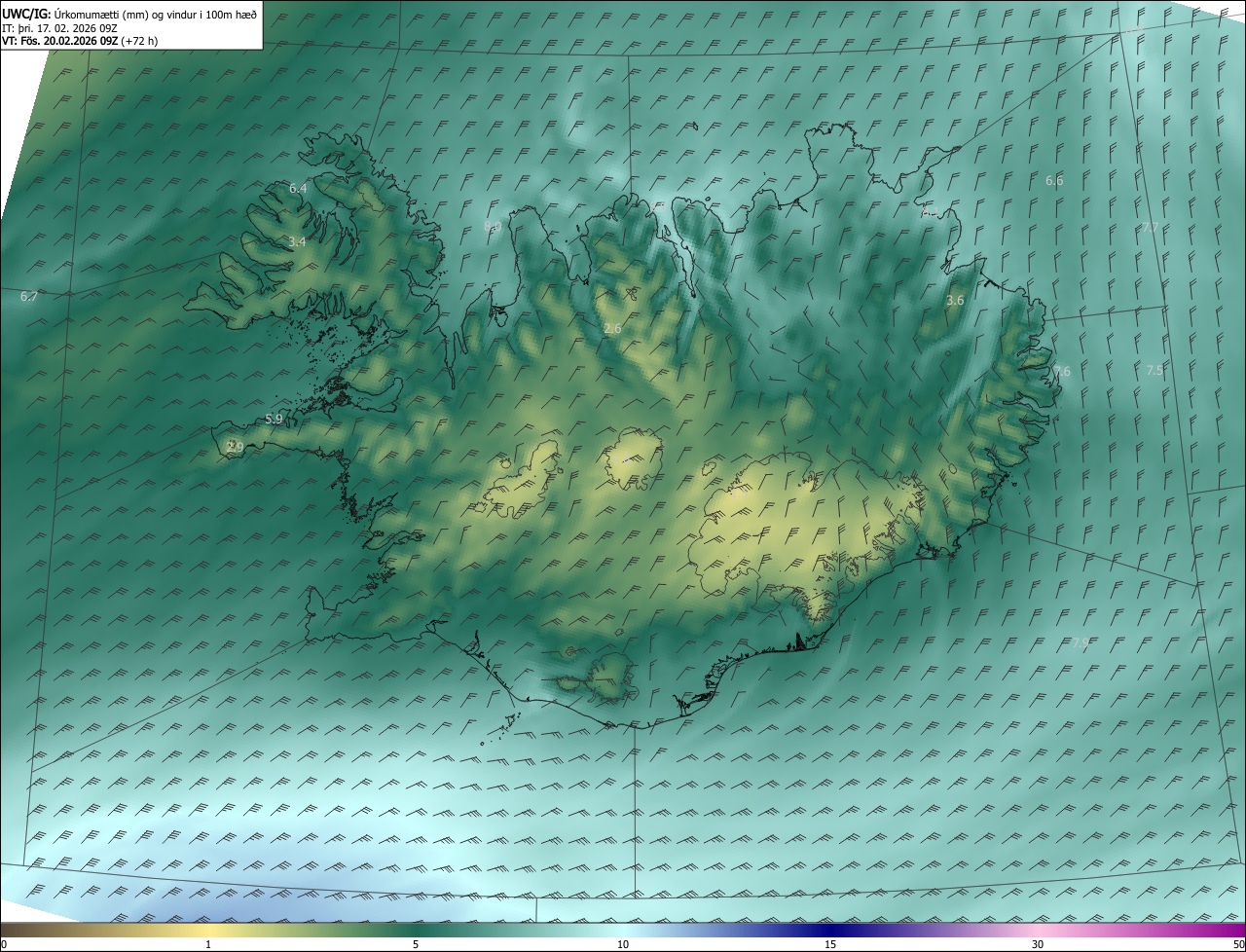Click the 7.7 value label in the northeast
The width and height of the screenshot is (1246, 952).
[x=1150, y=227]
